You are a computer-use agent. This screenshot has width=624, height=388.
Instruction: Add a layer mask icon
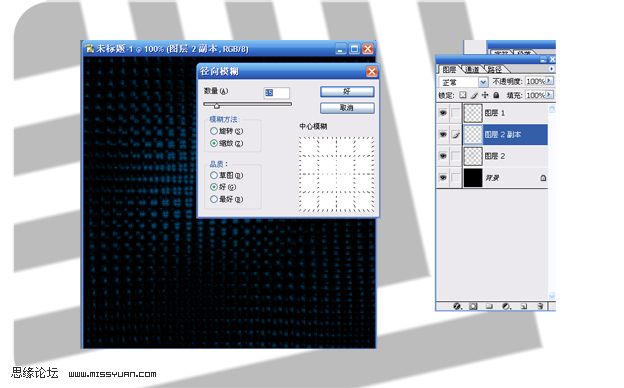pyautogui.click(x=473, y=306)
